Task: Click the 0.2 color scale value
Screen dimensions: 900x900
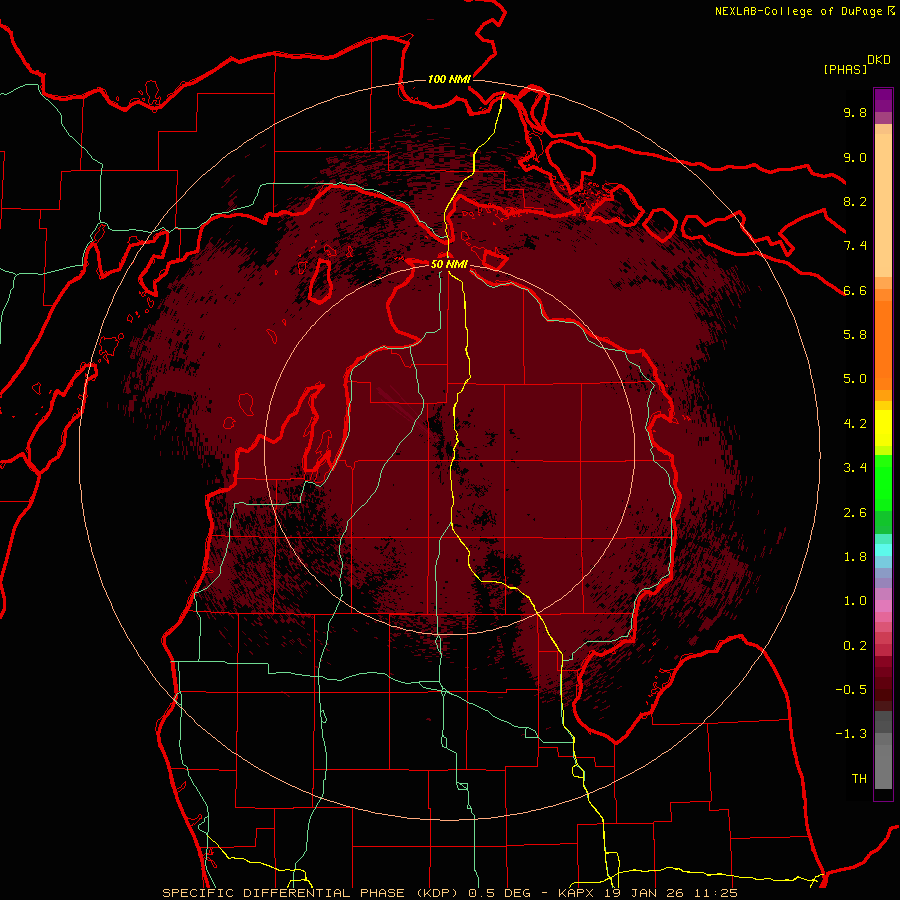Action: [855, 646]
